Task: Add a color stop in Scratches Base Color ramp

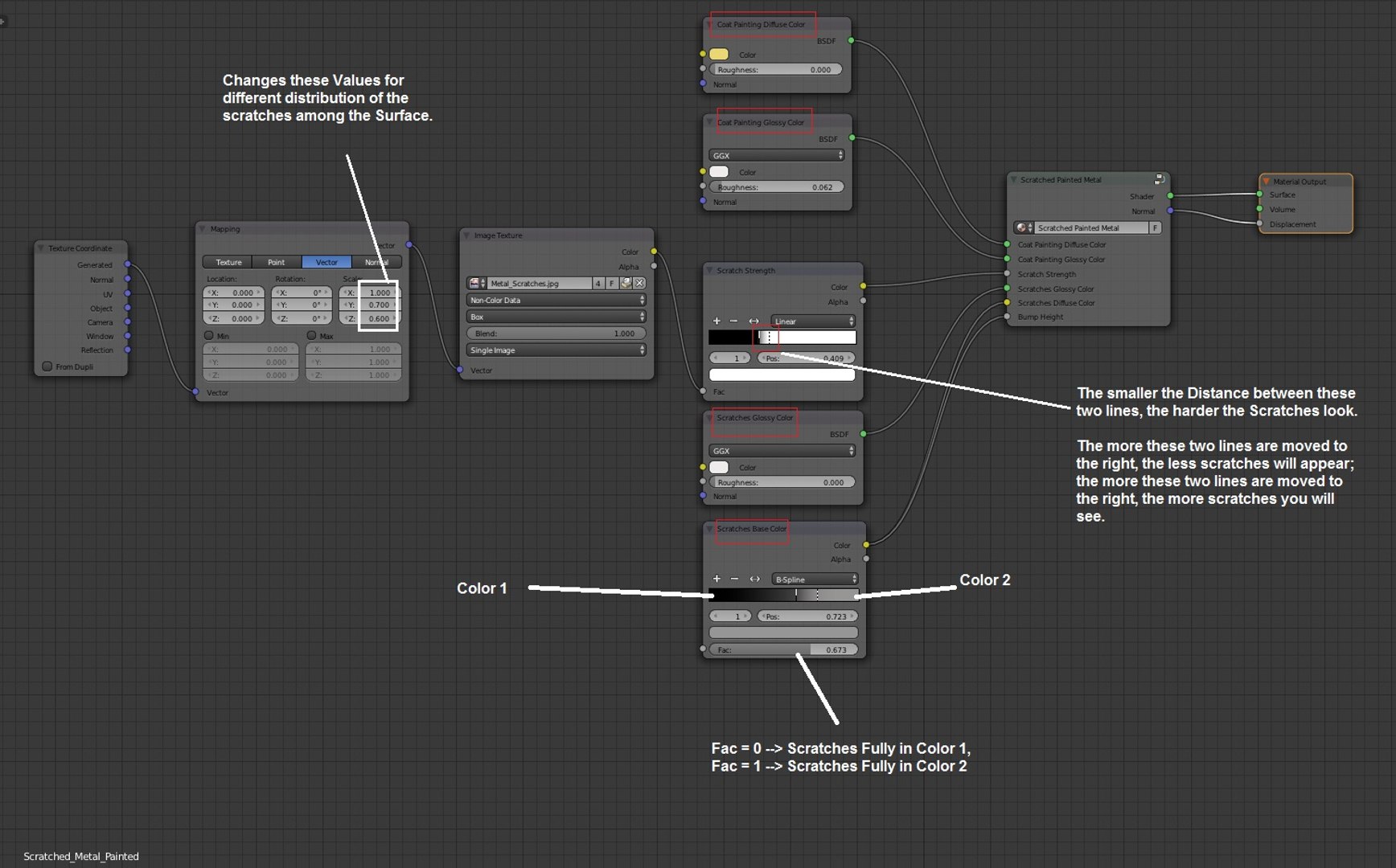Action: coord(716,579)
